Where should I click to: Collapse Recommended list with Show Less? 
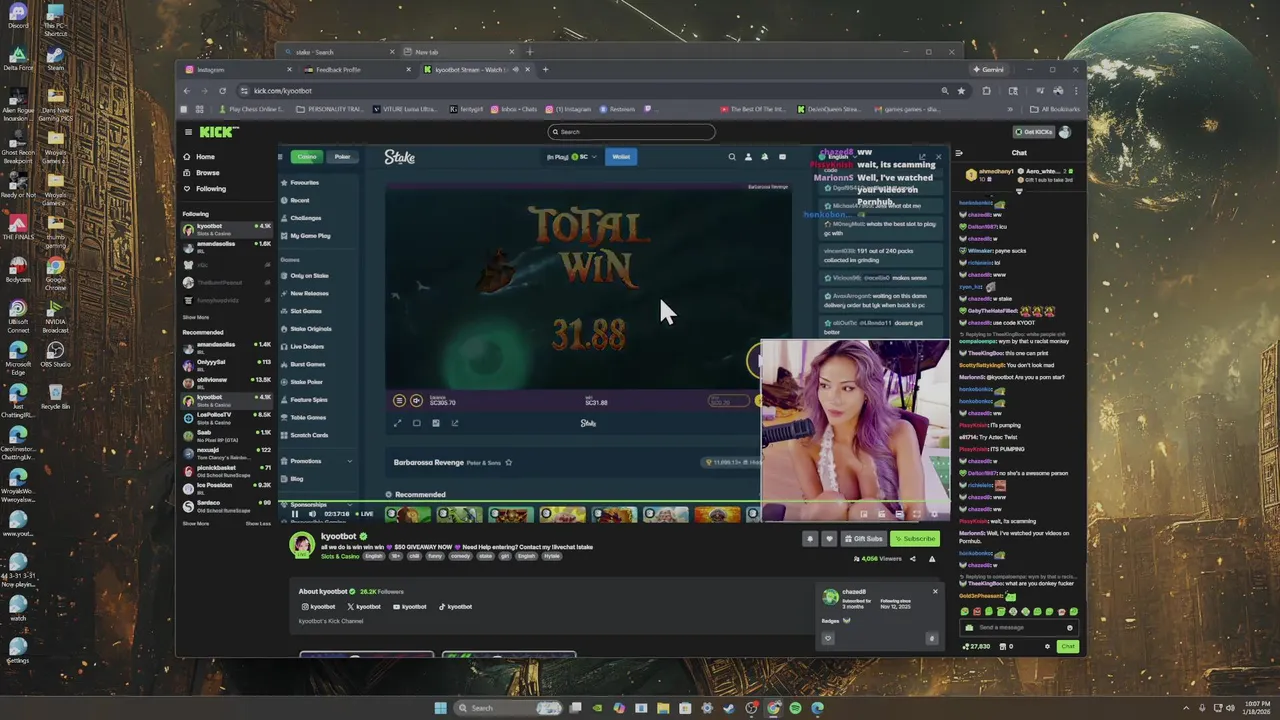click(258, 523)
